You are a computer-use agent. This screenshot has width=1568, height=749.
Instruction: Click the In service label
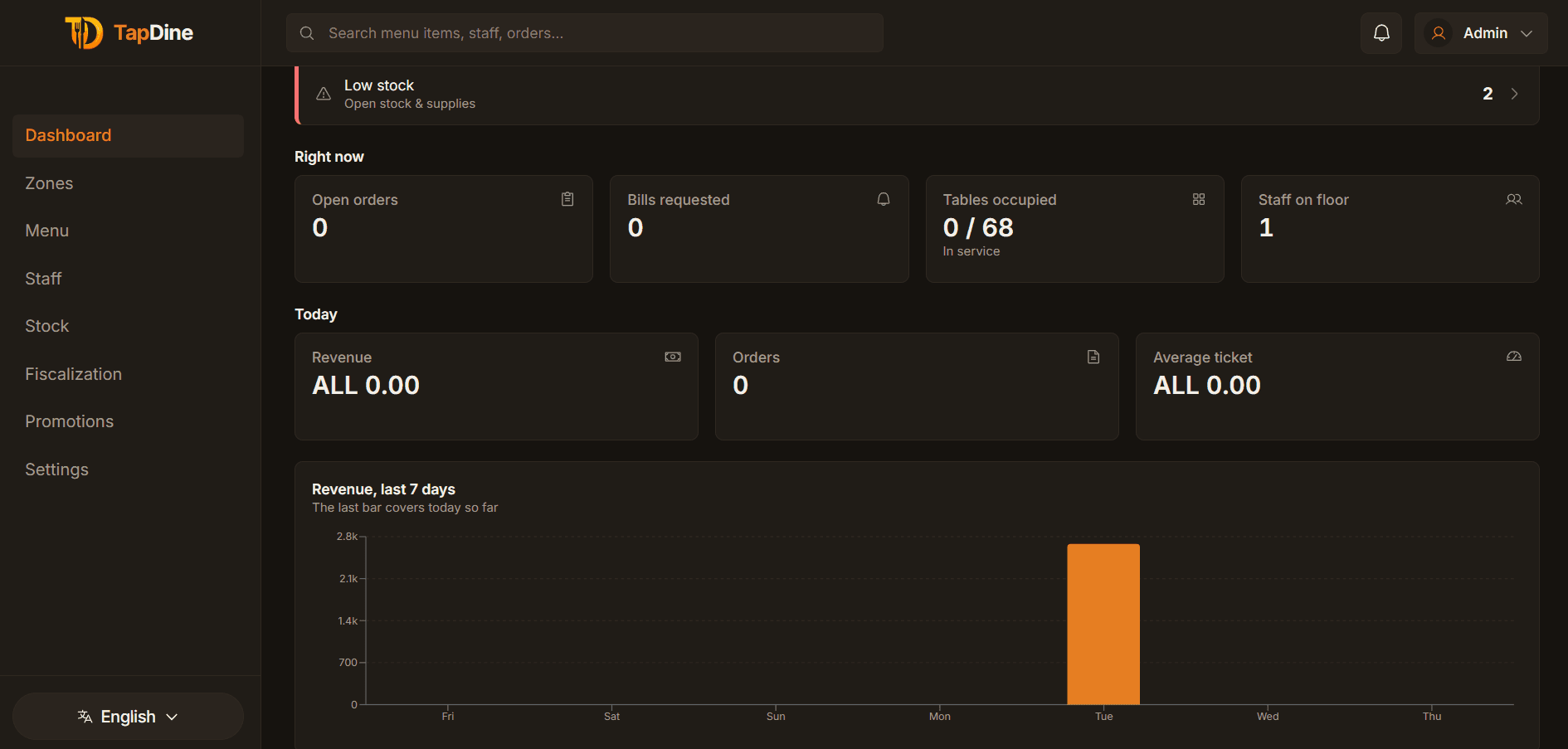pos(971,251)
